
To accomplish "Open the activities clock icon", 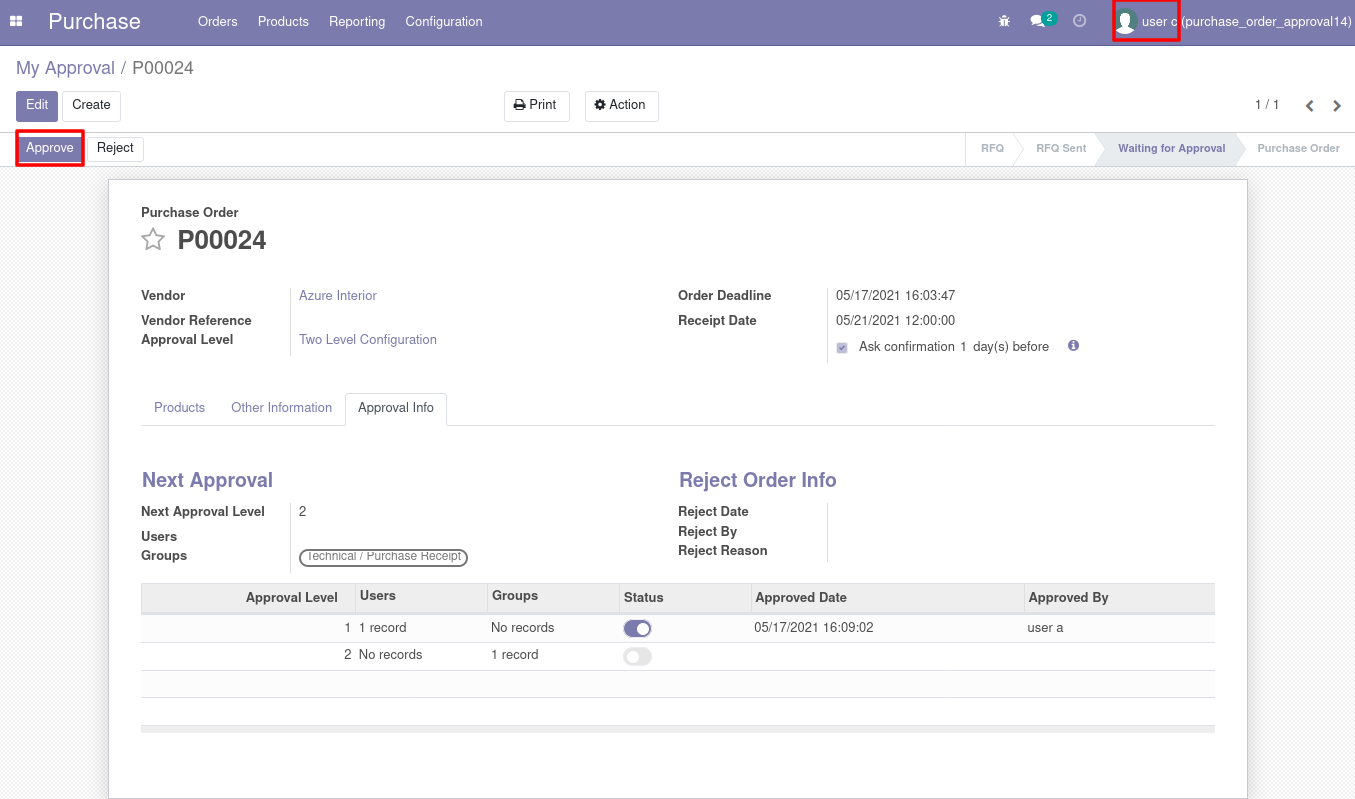I will (x=1079, y=21).
